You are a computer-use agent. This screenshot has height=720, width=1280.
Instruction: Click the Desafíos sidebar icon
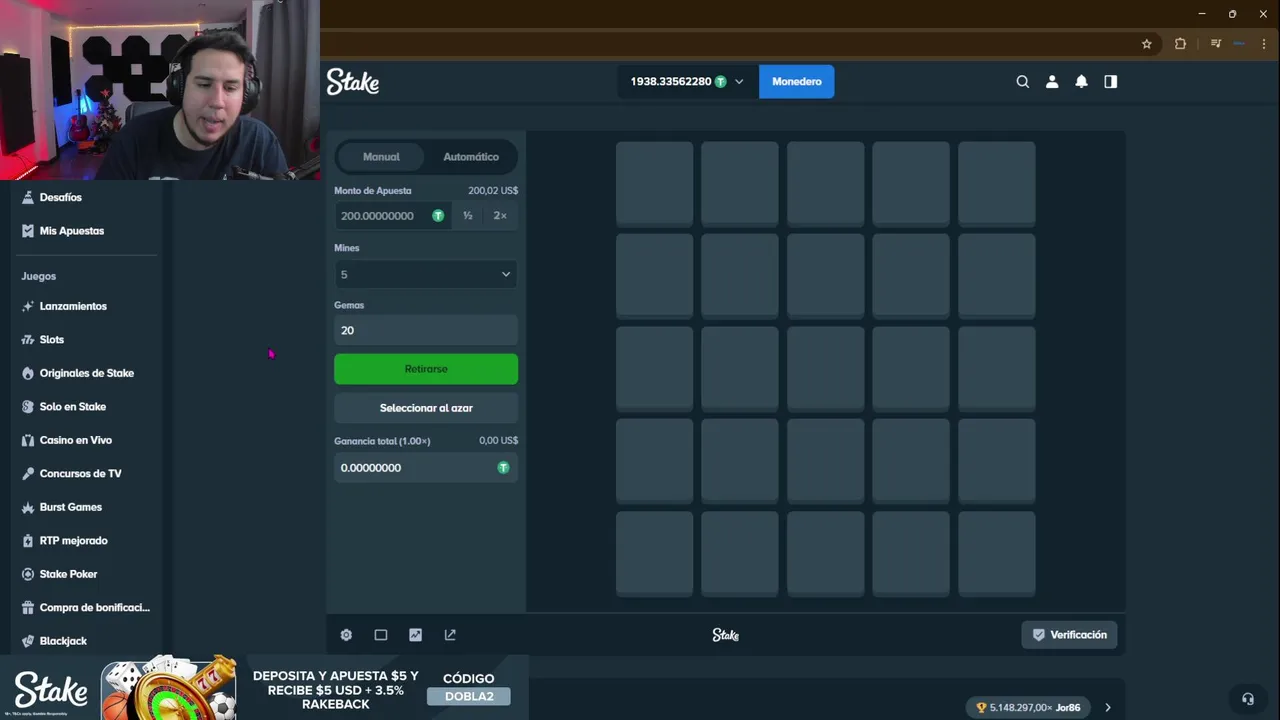point(28,198)
